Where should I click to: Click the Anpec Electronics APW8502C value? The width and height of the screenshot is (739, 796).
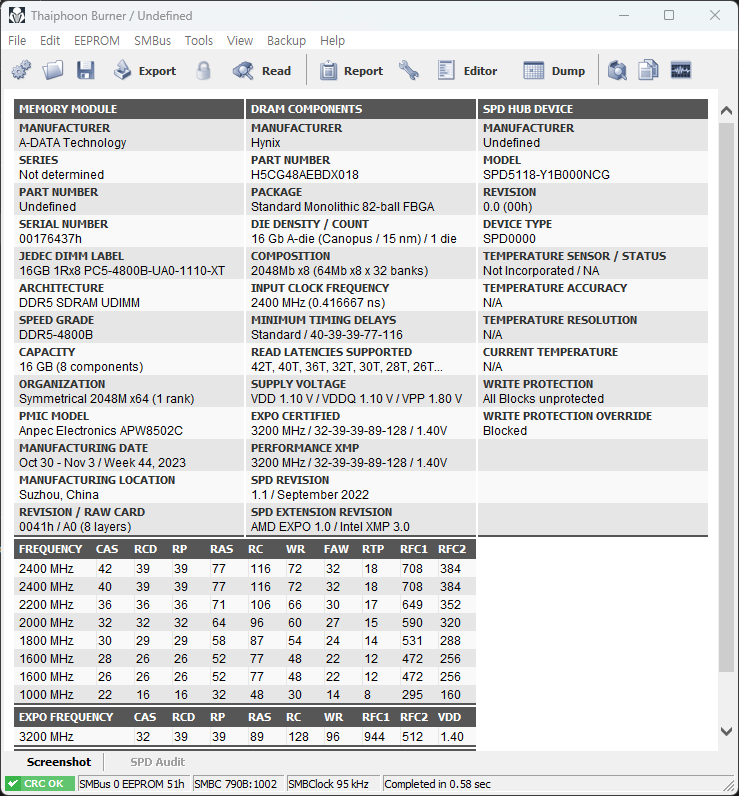[101, 430]
